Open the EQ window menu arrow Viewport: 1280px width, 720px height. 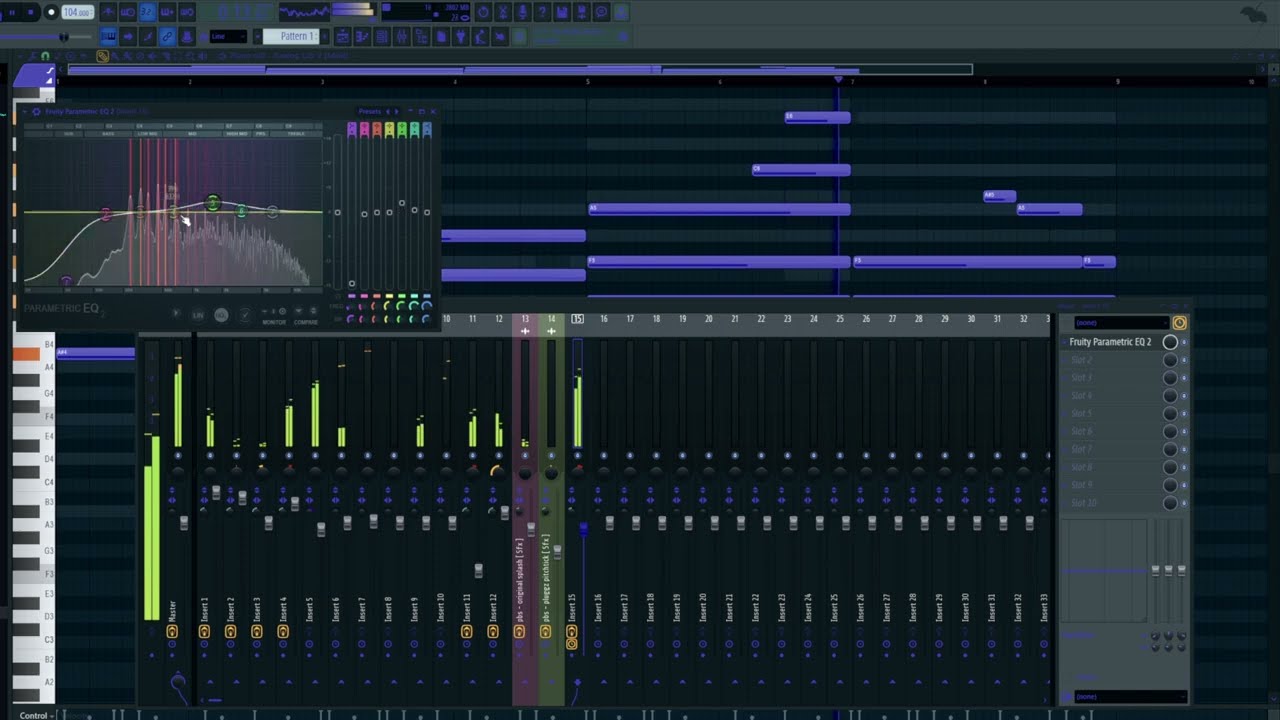click(25, 112)
